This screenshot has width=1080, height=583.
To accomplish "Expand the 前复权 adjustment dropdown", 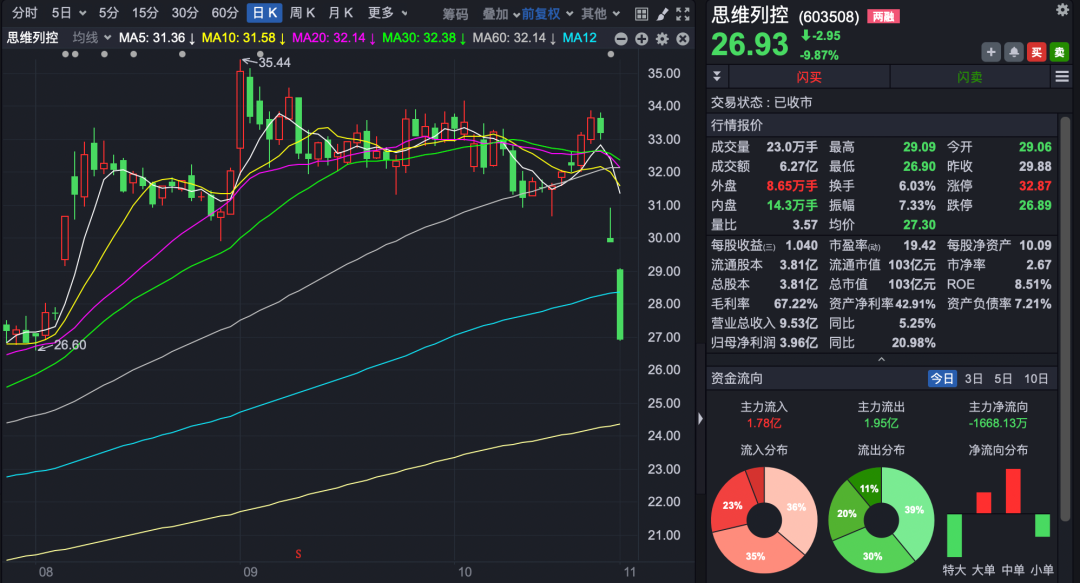I will point(548,14).
